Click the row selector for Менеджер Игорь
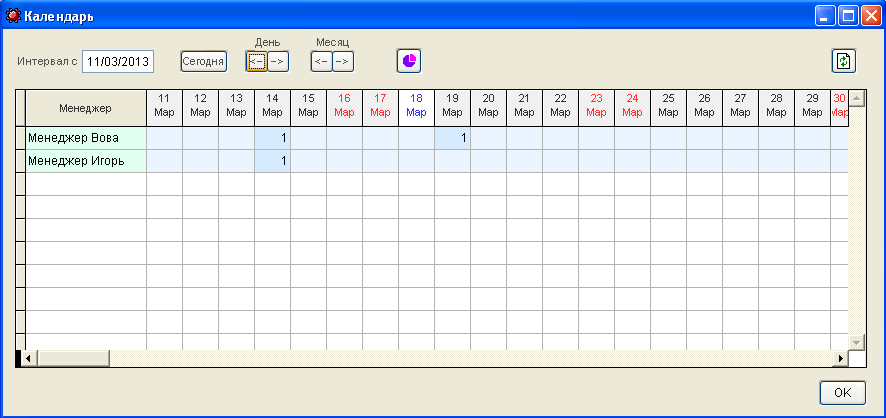The image size is (886, 418). point(20,161)
